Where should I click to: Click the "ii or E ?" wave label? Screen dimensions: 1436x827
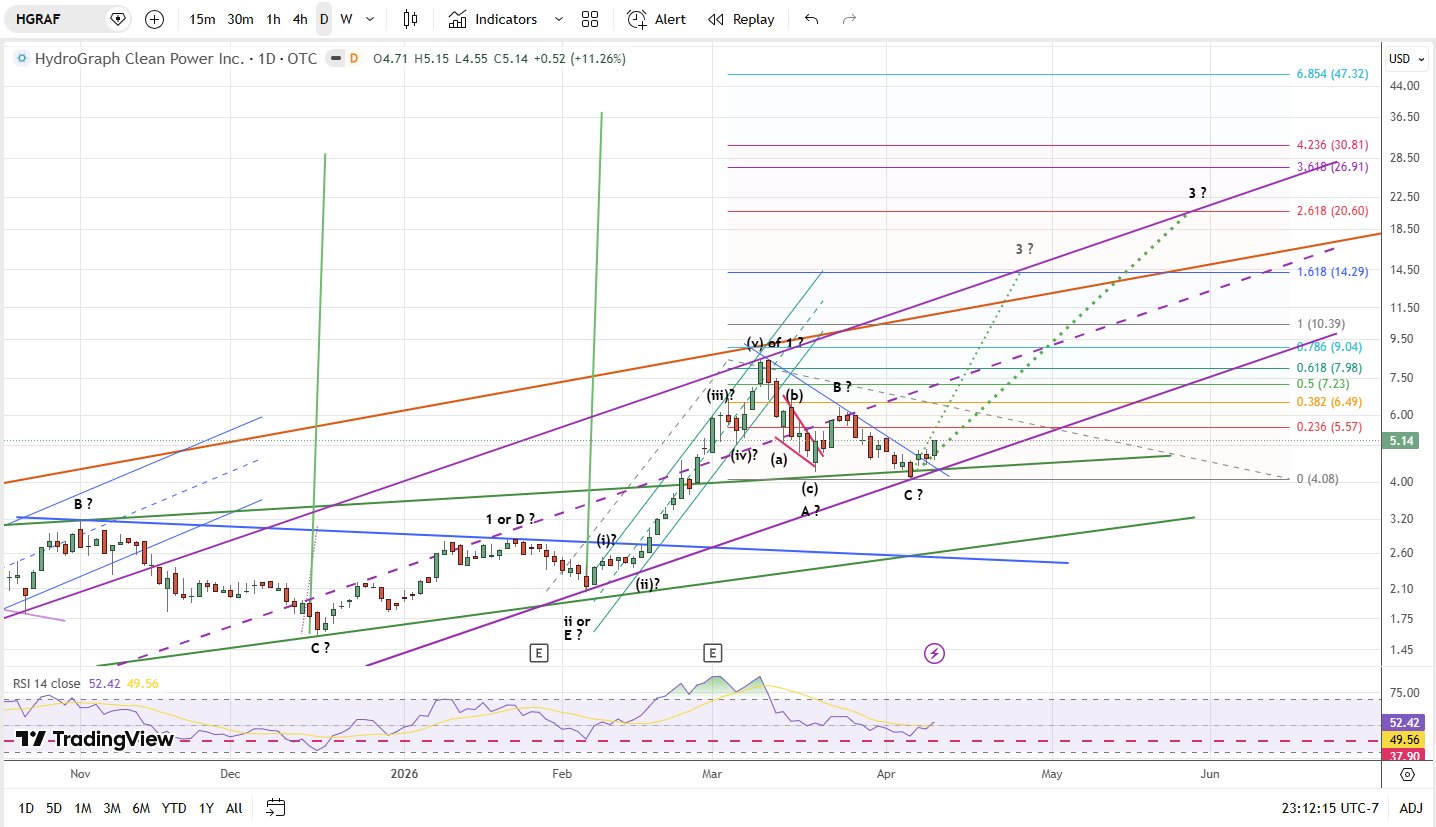click(x=576, y=627)
